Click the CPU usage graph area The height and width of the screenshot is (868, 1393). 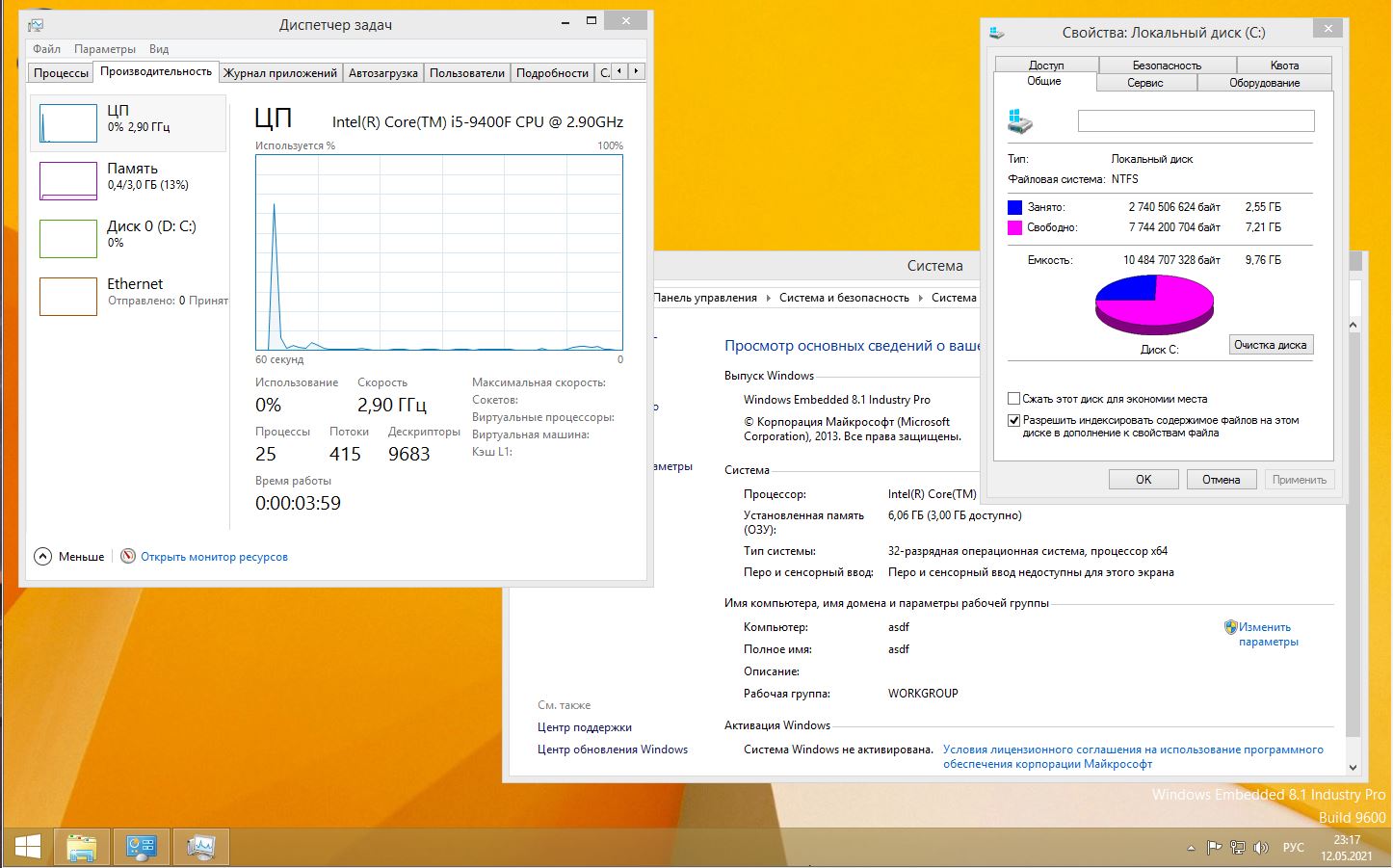click(x=438, y=252)
